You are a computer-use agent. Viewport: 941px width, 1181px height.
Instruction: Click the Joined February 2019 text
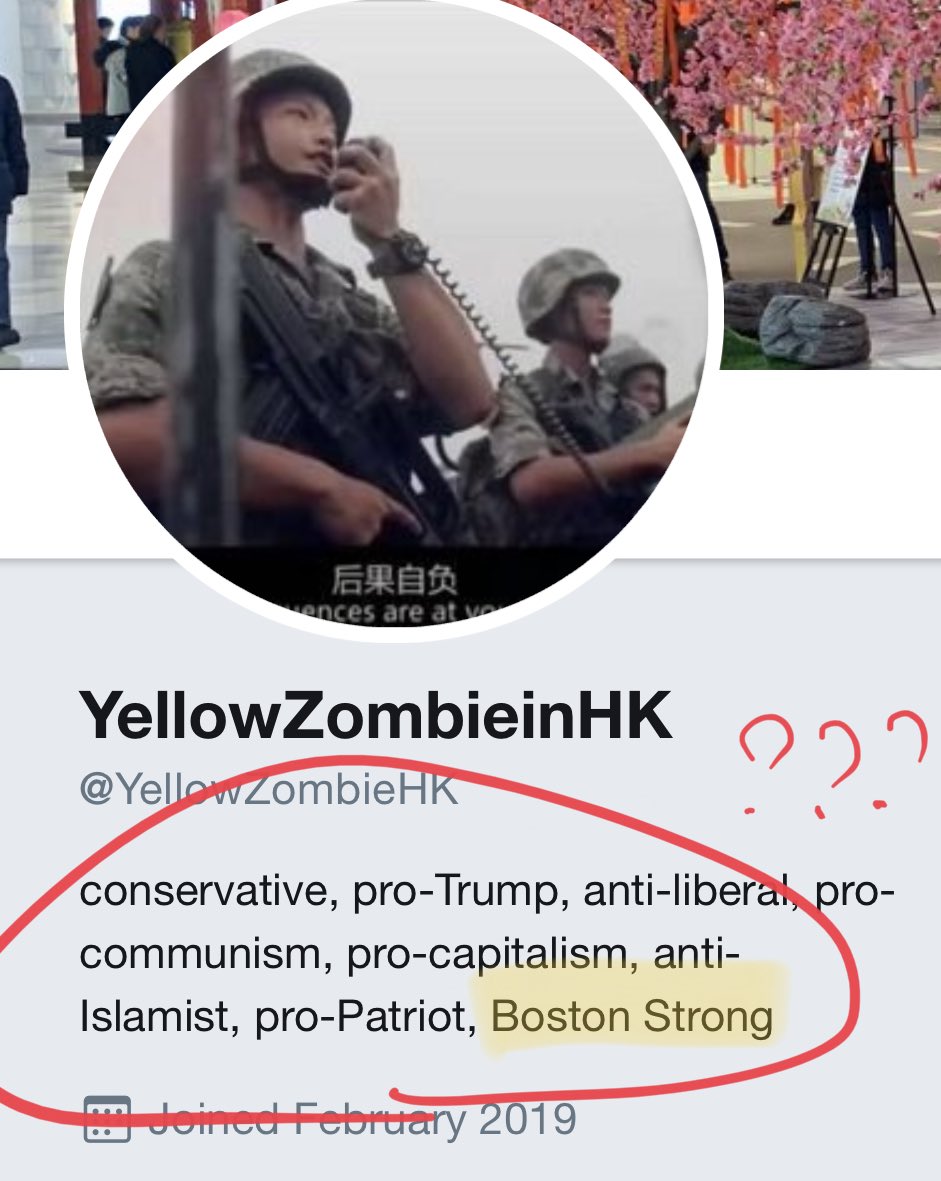362,1119
